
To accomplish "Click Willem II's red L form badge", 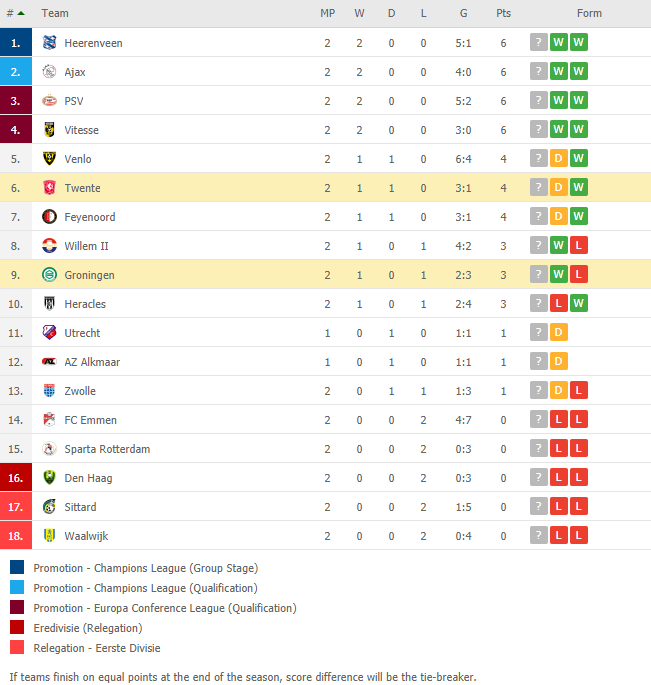I will [578, 245].
